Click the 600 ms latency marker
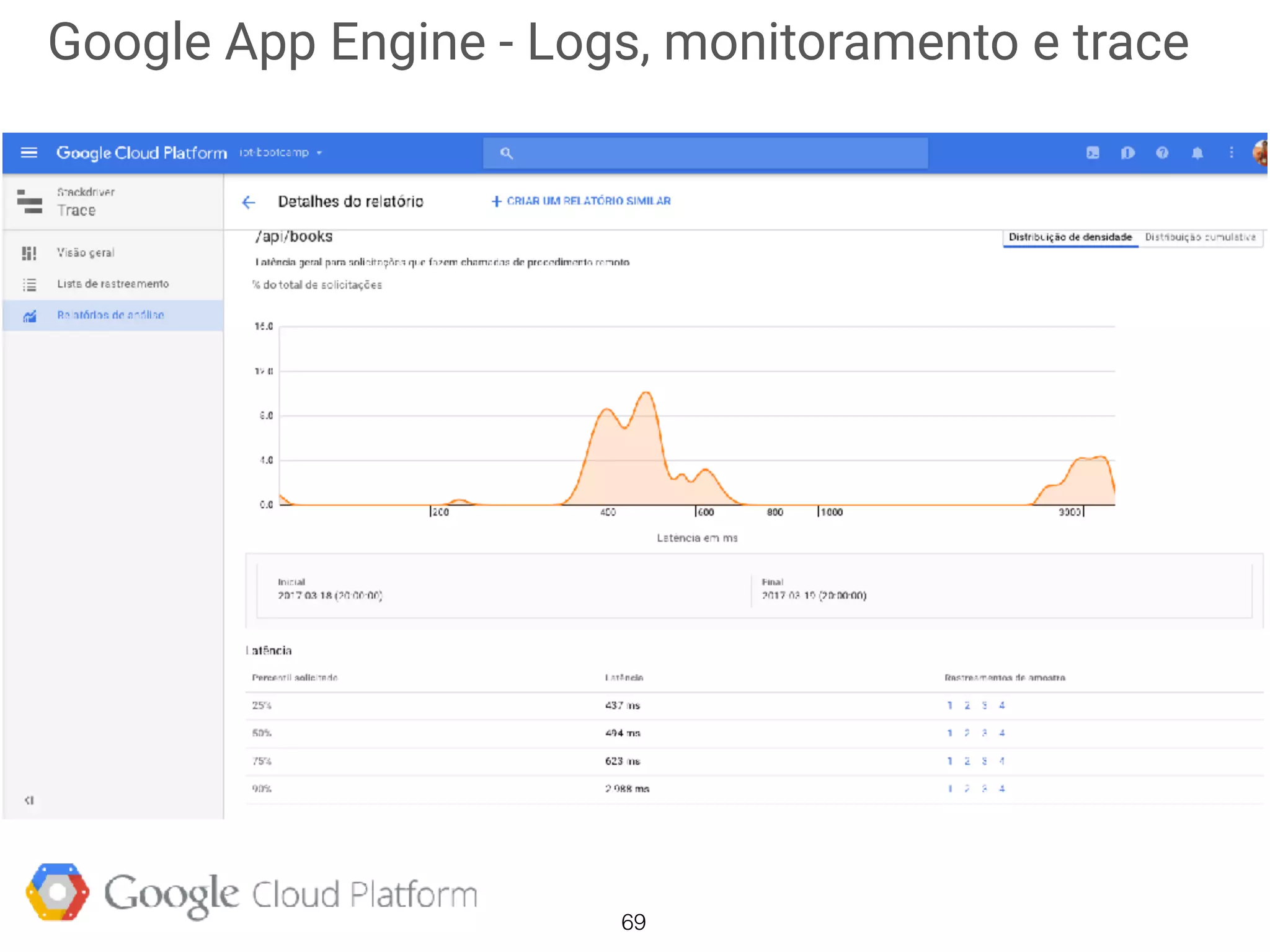 [x=705, y=512]
